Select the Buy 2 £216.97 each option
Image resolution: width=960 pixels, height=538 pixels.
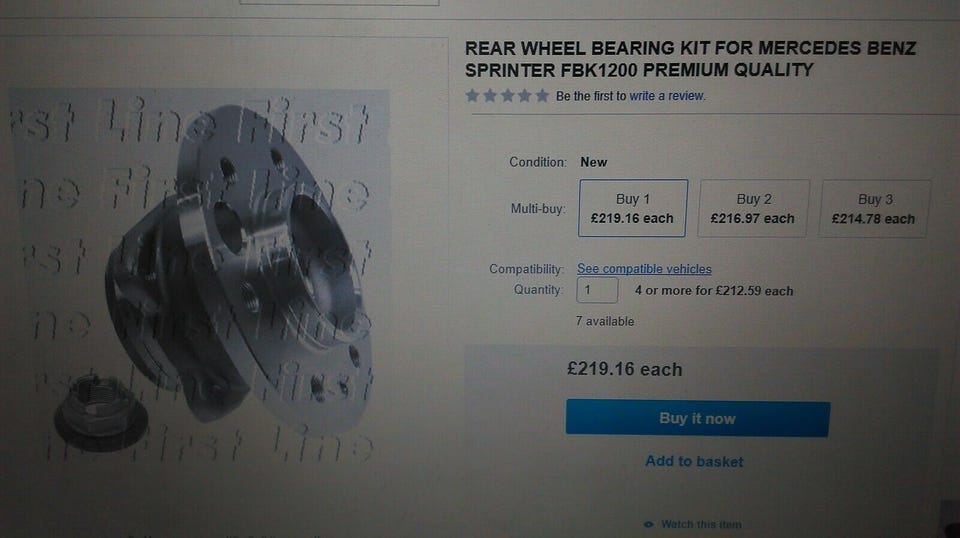click(x=753, y=209)
